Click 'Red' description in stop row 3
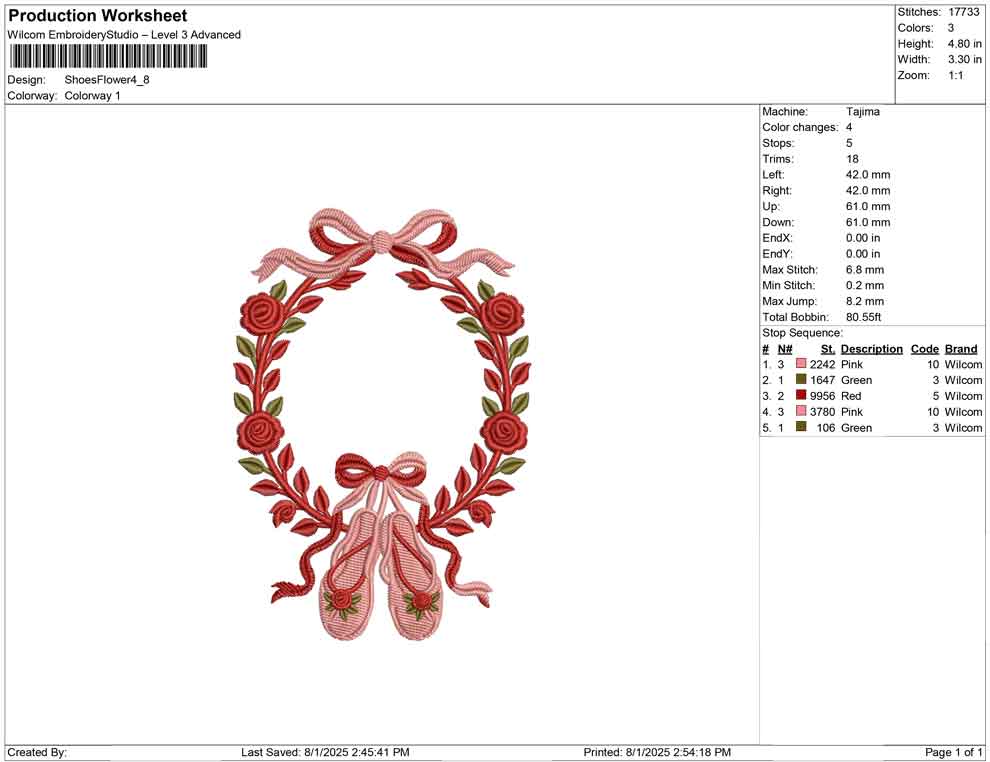Viewport: 990px width, 762px height. tap(851, 396)
